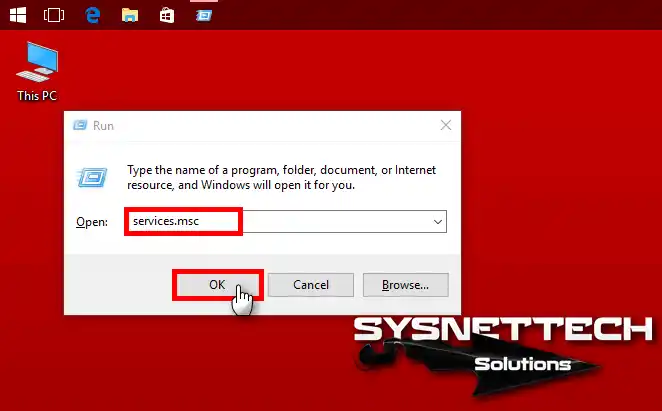Click the "Type the name of a program" description
This screenshot has height=411, width=662.
click(268, 177)
